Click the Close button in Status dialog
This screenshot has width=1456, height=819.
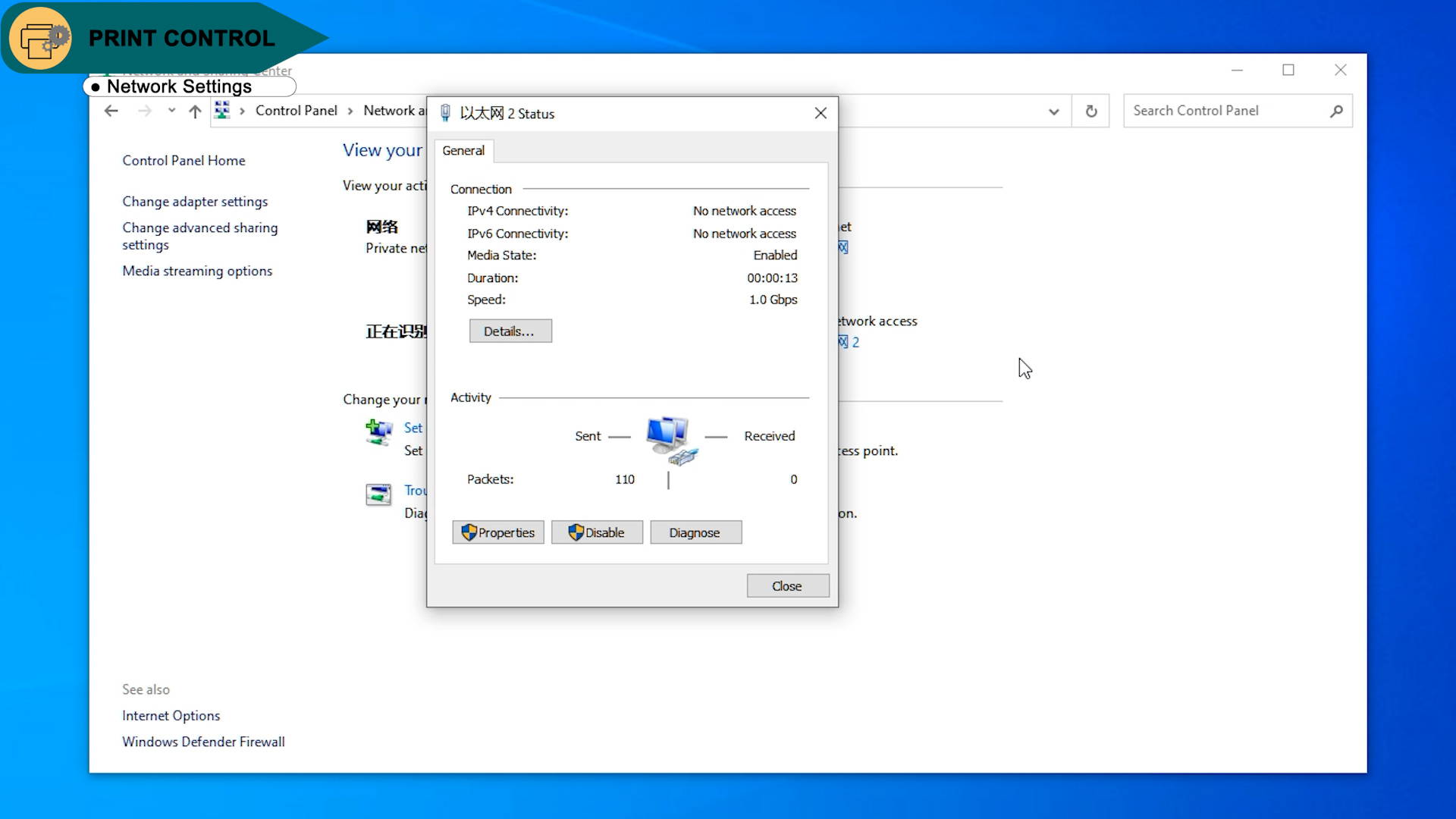[787, 586]
